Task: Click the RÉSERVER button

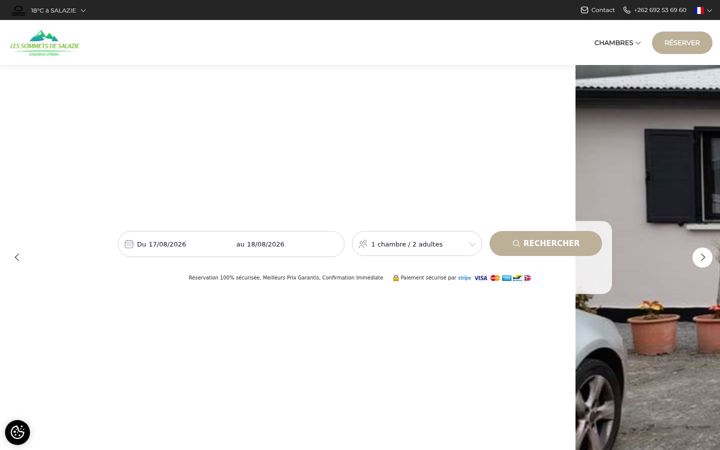Action: 682,43
